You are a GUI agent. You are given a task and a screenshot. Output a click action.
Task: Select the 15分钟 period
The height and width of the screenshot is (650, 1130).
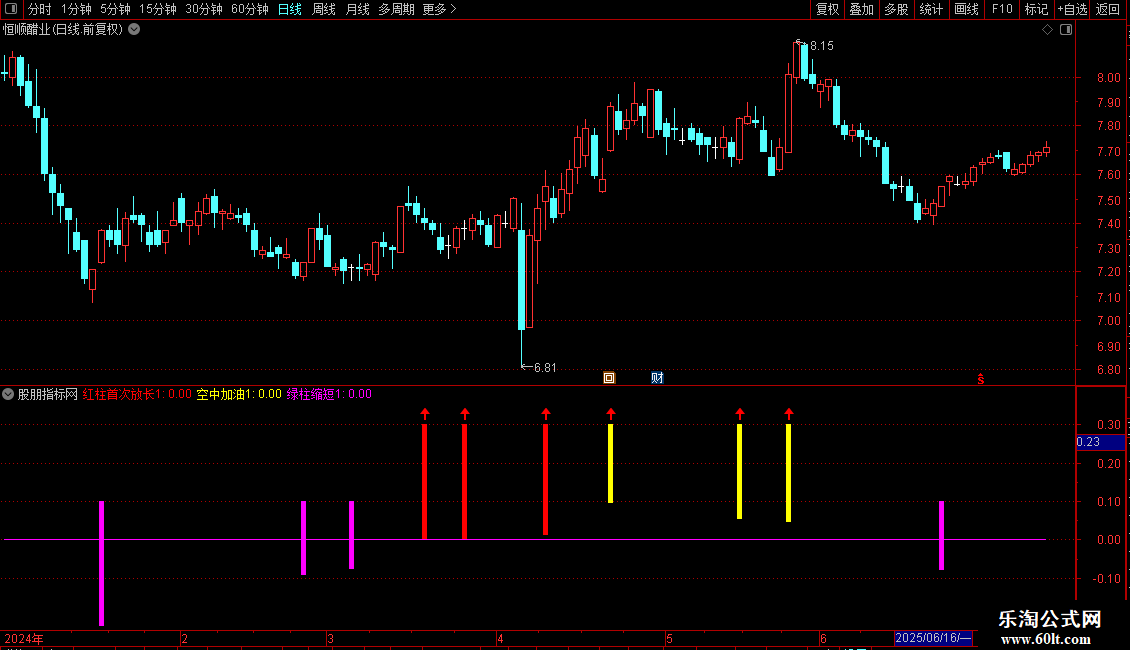tap(157, 9)
